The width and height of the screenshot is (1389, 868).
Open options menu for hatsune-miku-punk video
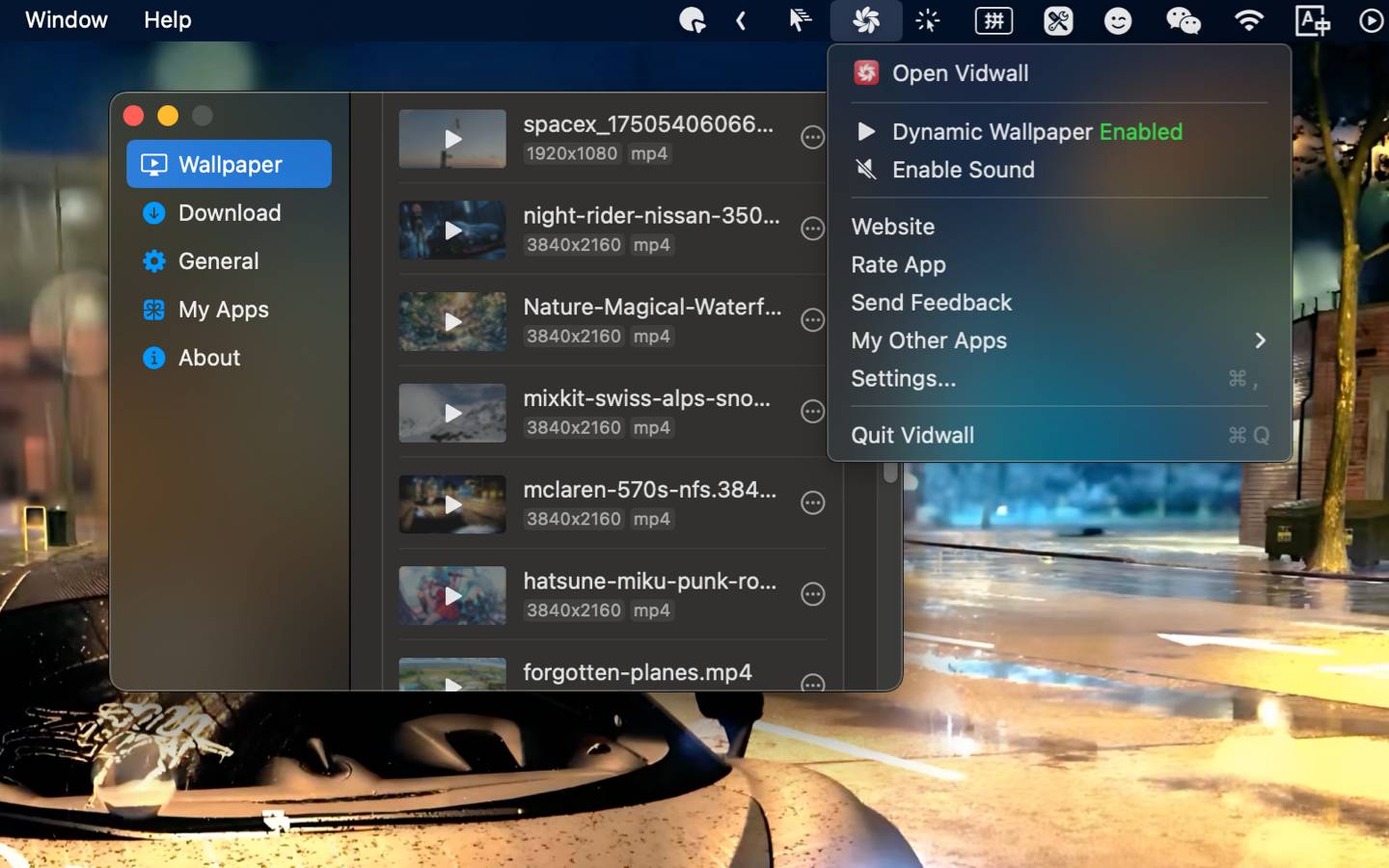coord(813,594)
